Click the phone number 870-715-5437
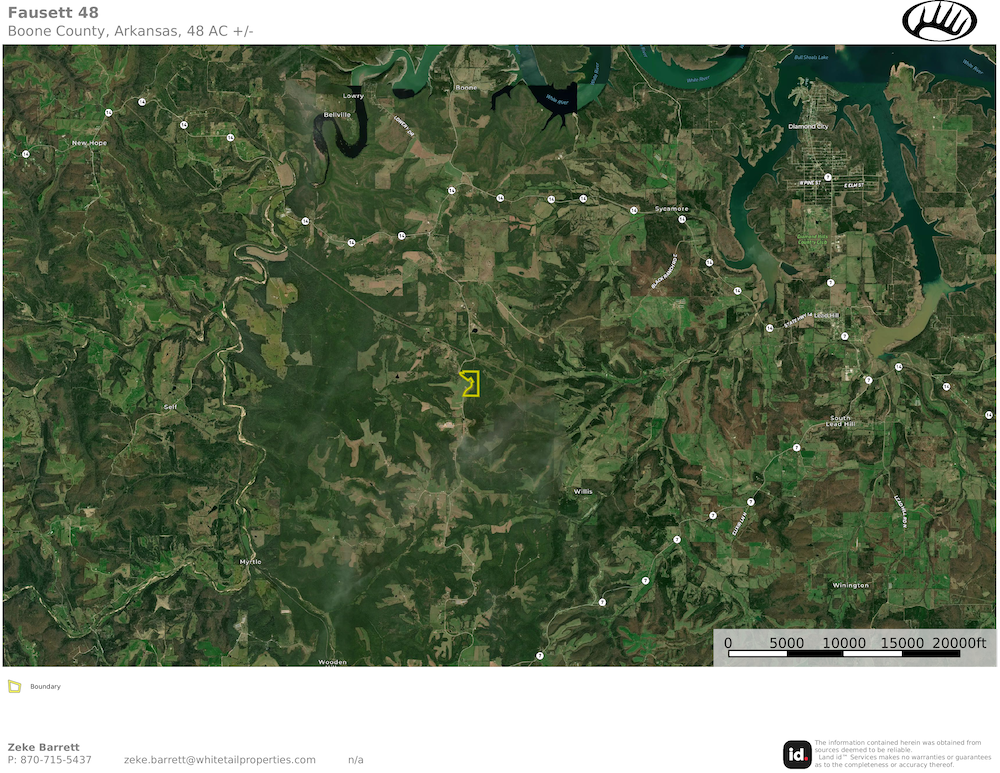1000x773 pixels. 56,760
